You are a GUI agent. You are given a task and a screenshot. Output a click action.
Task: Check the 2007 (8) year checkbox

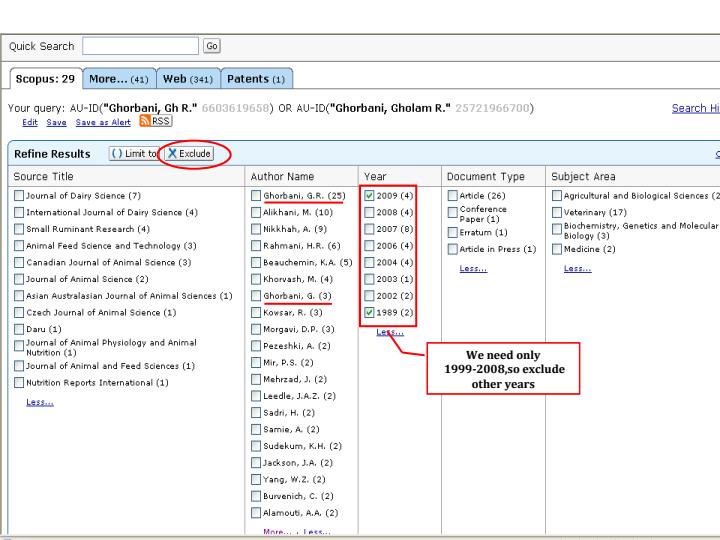(x=369, y=229)
